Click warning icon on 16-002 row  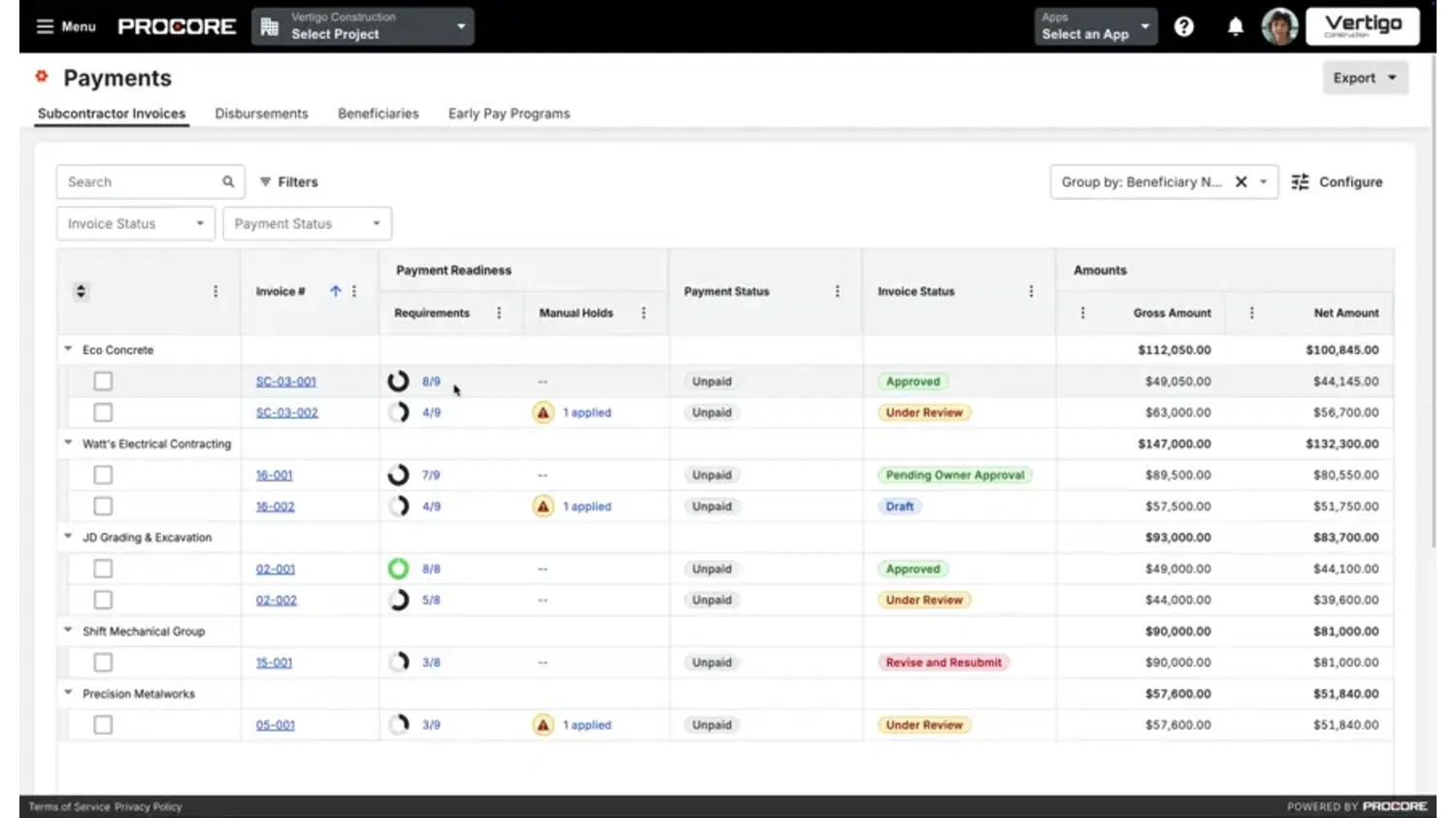tap(544, 507)
